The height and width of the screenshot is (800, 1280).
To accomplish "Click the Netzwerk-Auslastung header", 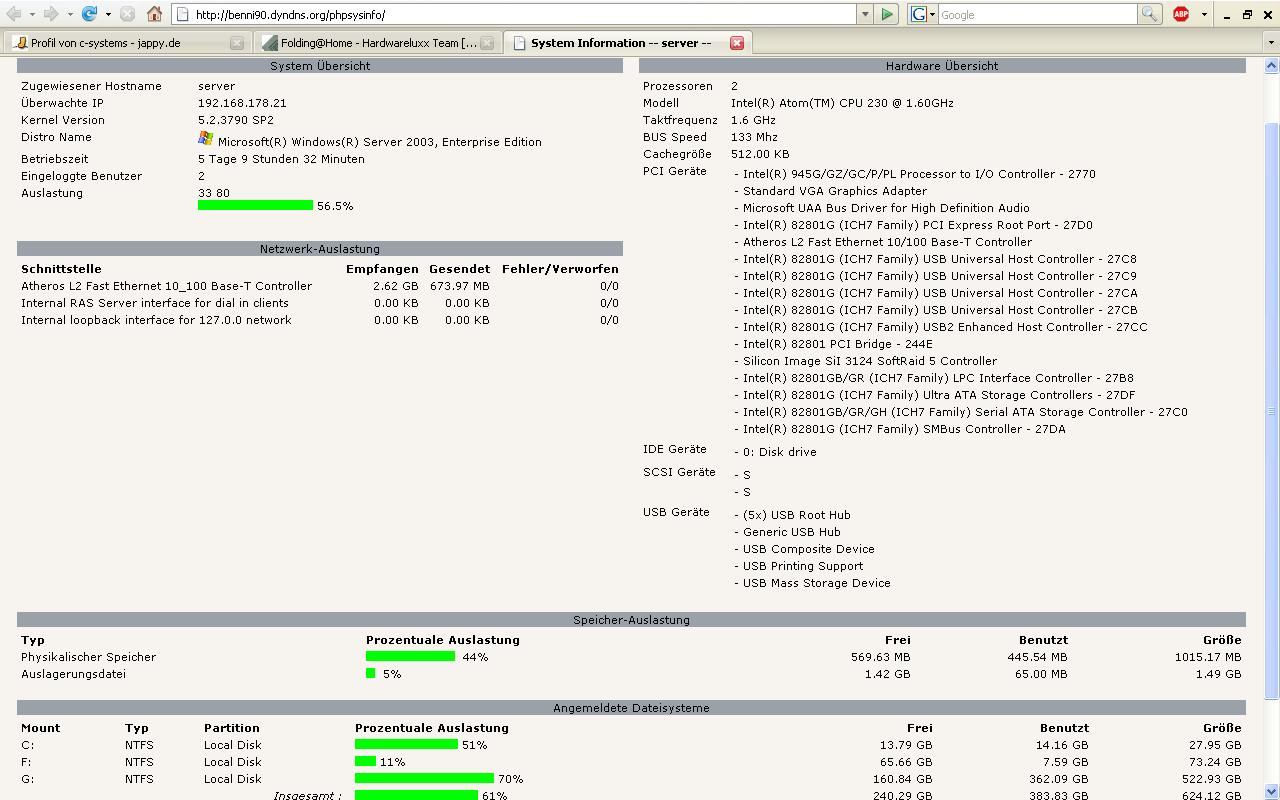I will [x=320, y=248].
